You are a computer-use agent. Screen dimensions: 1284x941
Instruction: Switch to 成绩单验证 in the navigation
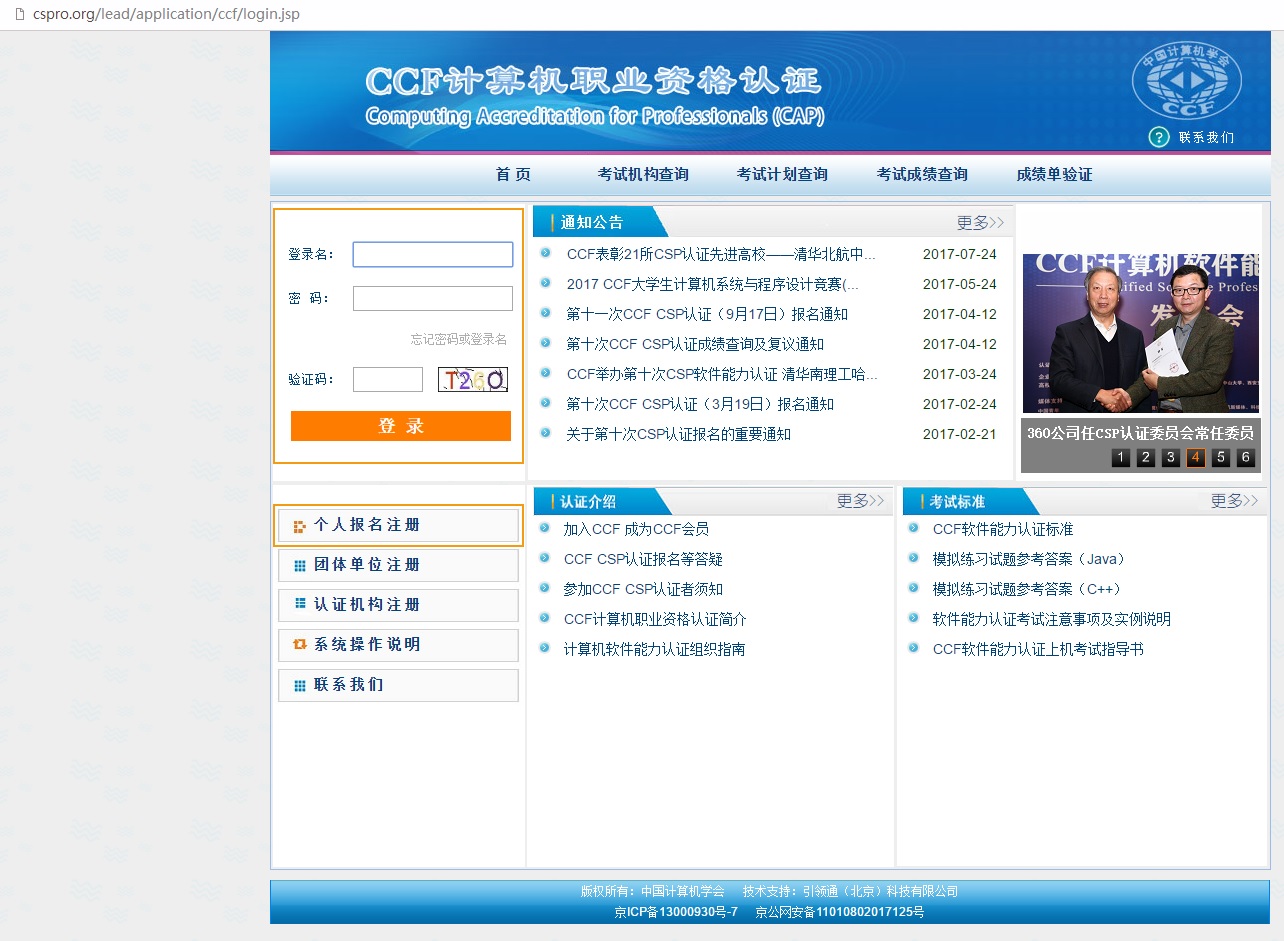(1053, 173)
